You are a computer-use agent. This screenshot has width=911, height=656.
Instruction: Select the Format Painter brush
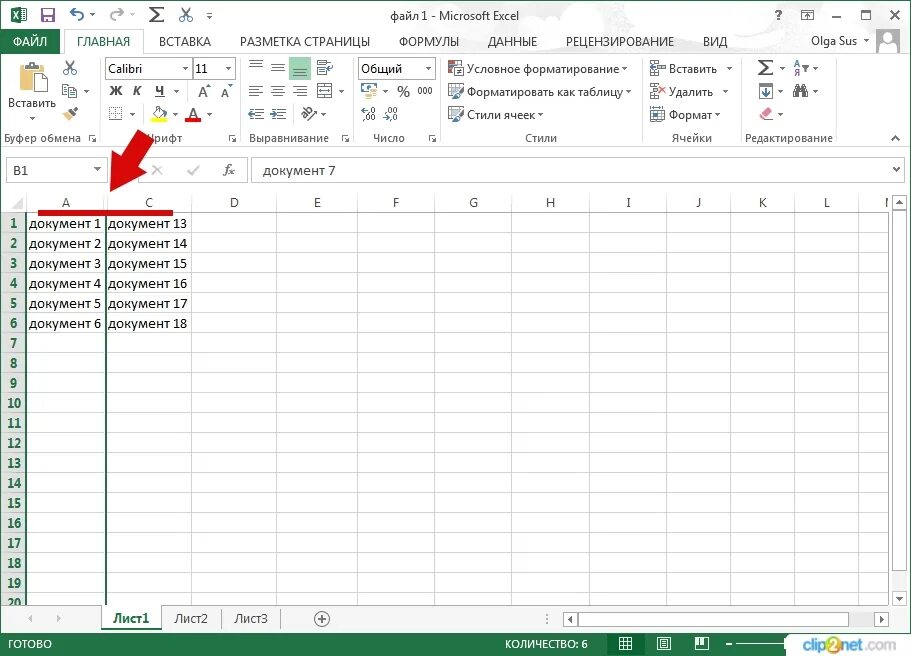coord(70,113)
